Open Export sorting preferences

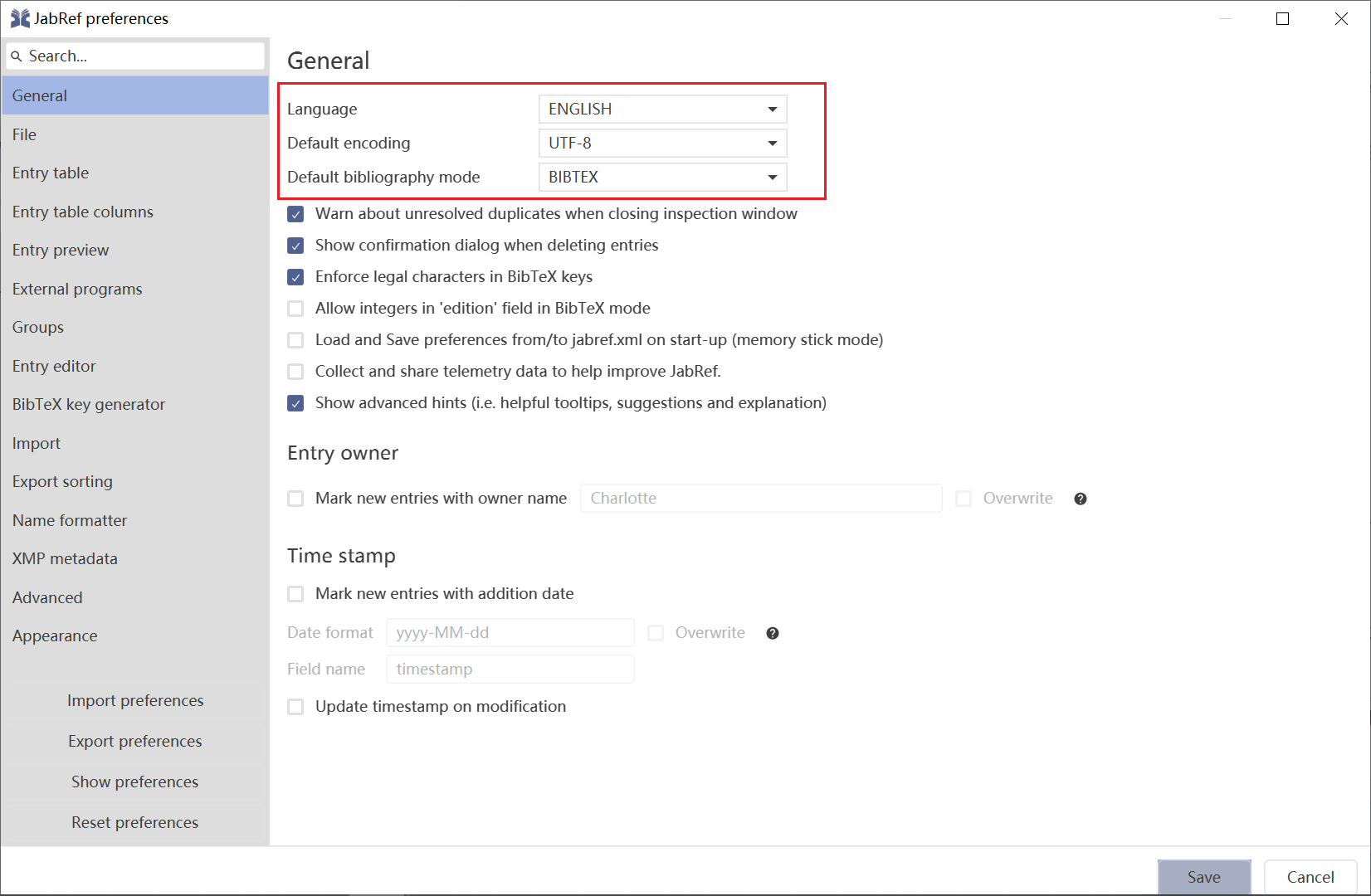[x=134, y=481]
